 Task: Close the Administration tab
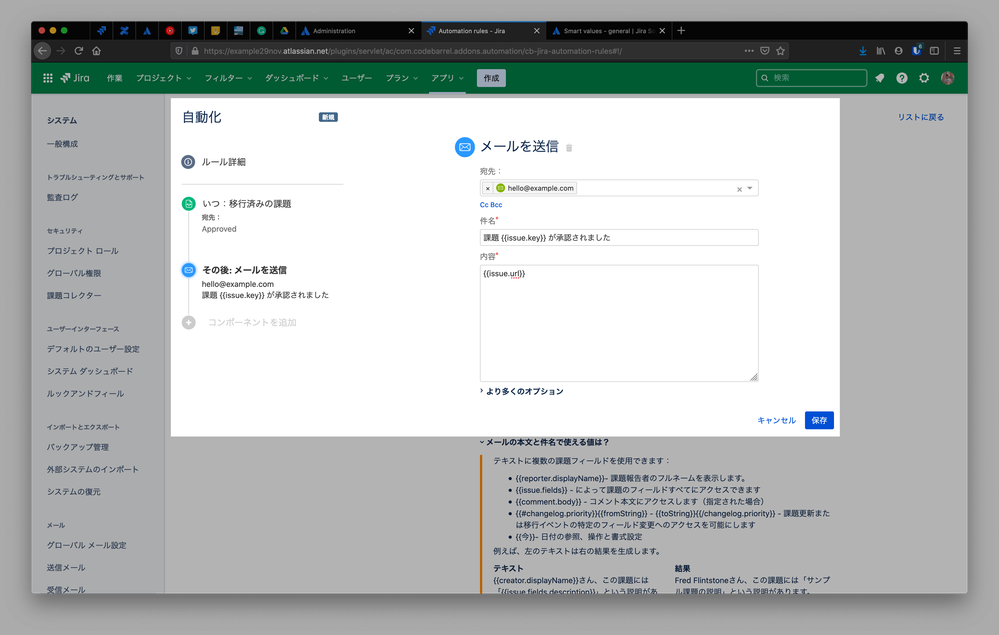click(x=411, y=31)
